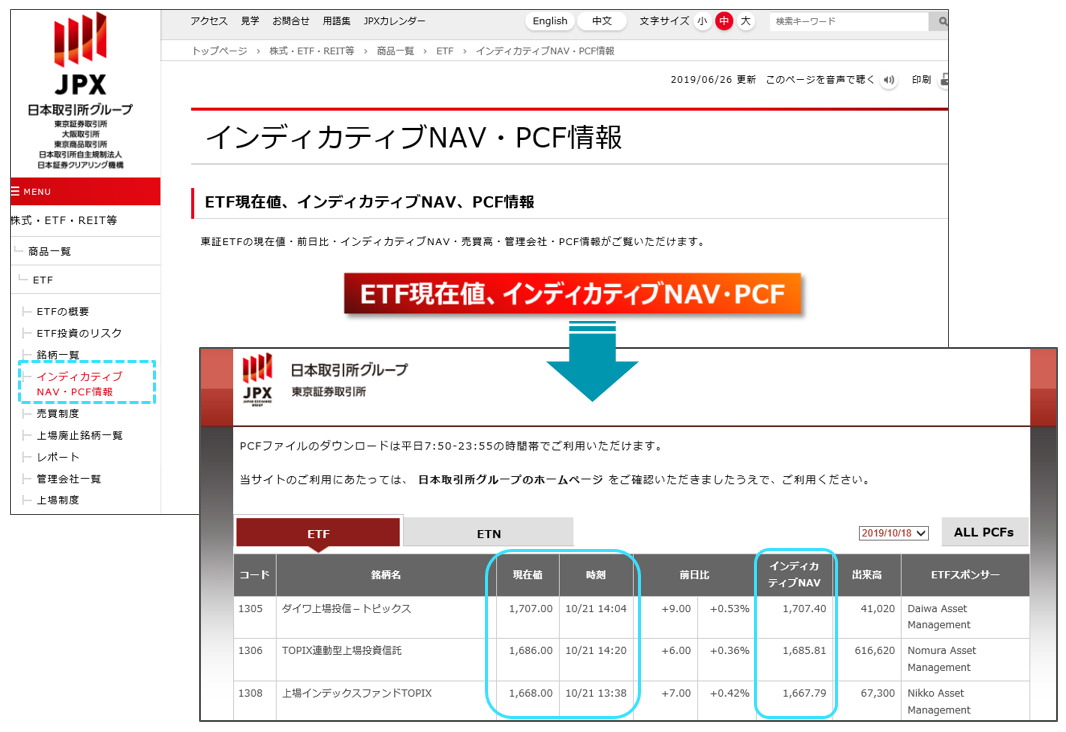Set text size to 大
Viewport: 1066px width, 732px height.
[x=746, y=21]
